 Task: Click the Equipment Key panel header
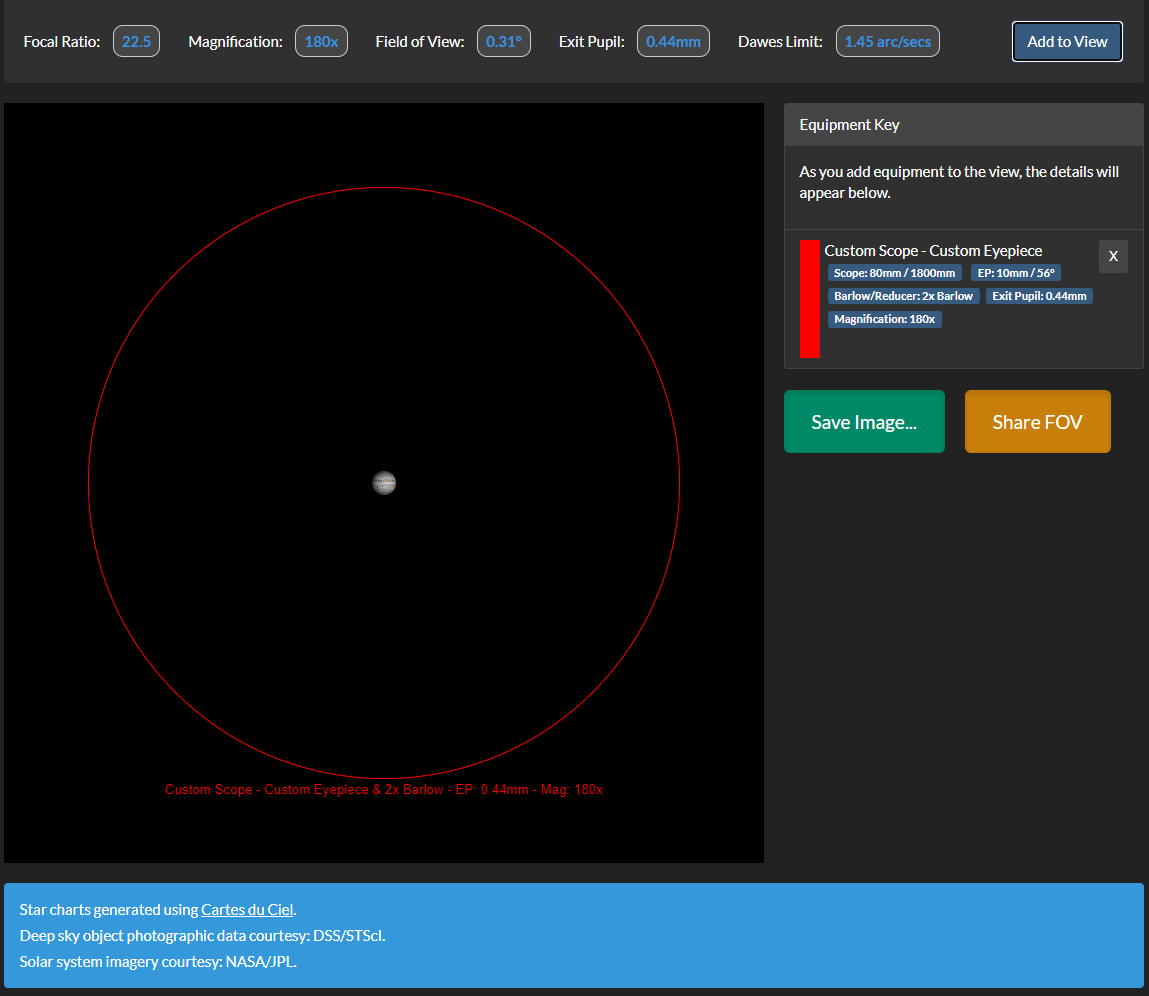coord(849,124)
